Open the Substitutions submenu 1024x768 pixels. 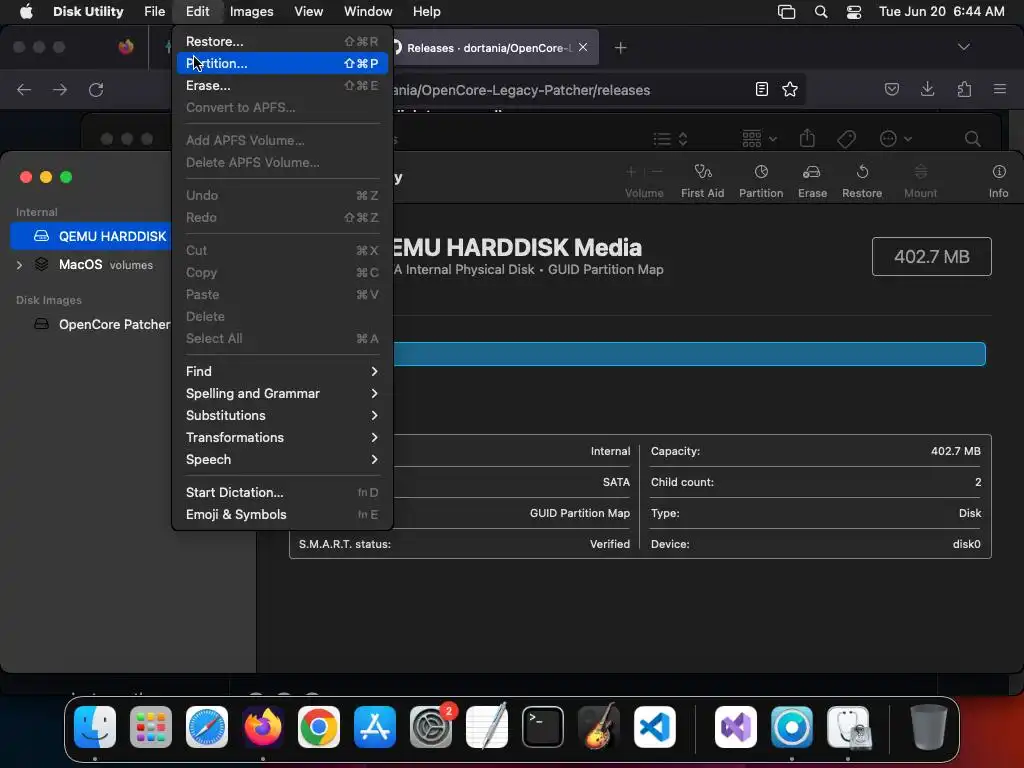[x=282, y=416]
